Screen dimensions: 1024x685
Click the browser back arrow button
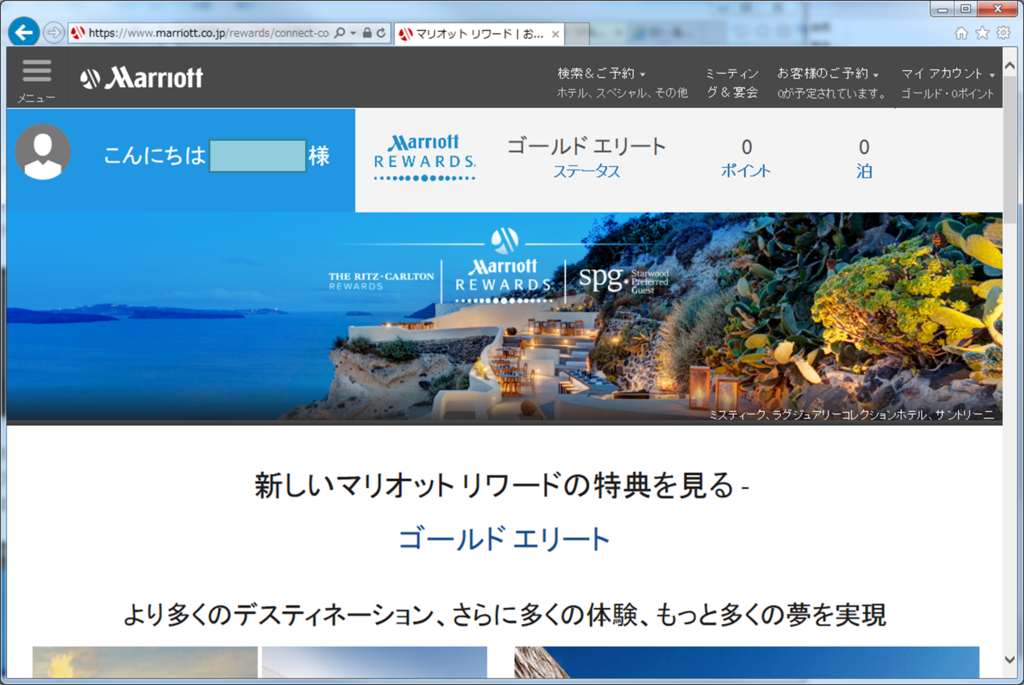(24, 32)
